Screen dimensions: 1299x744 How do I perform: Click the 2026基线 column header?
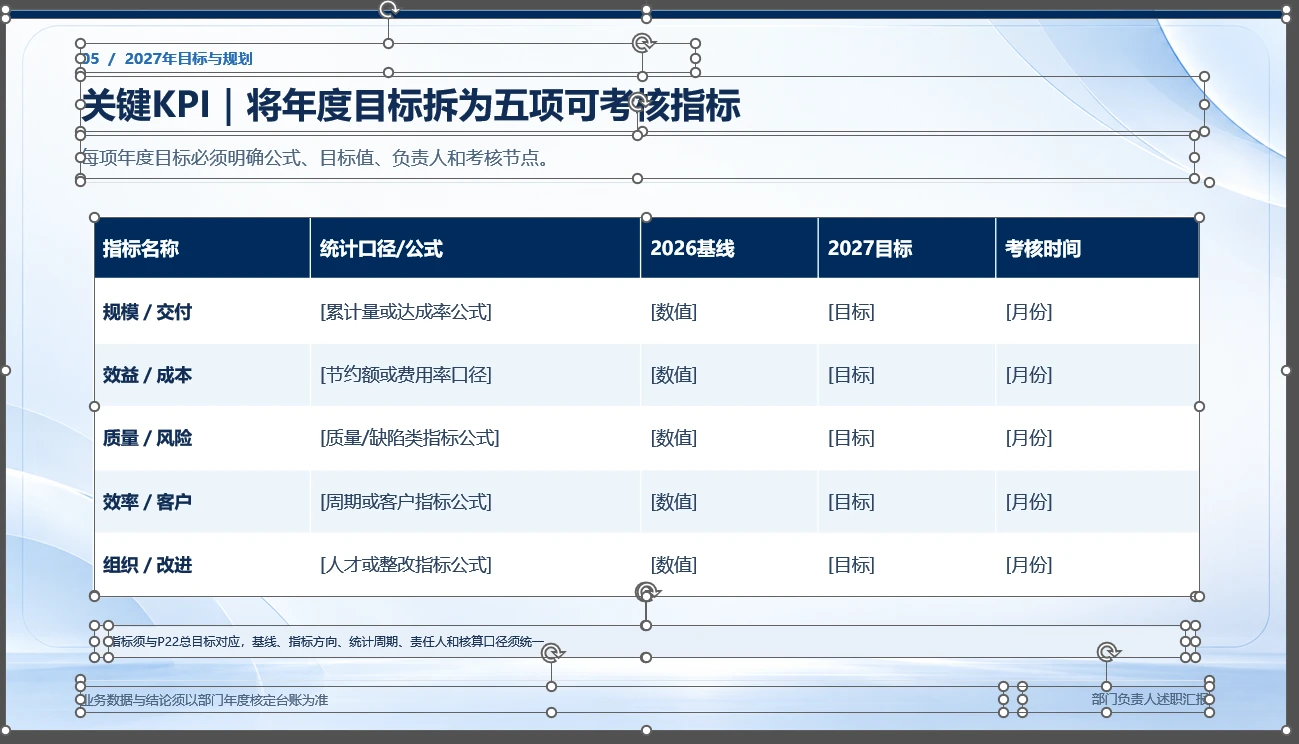tap(729, 248)
